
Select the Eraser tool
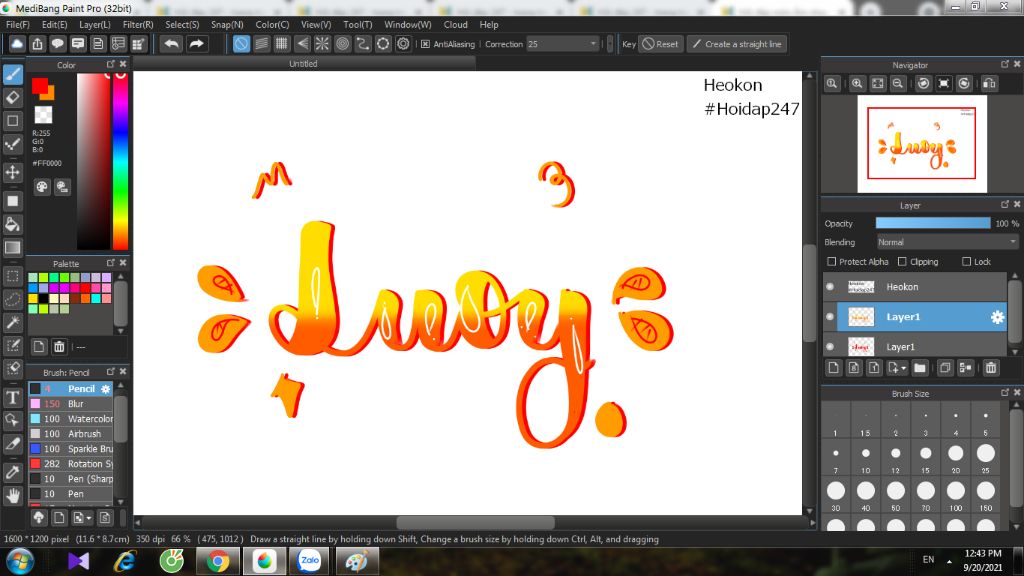[x=12, y=98]
